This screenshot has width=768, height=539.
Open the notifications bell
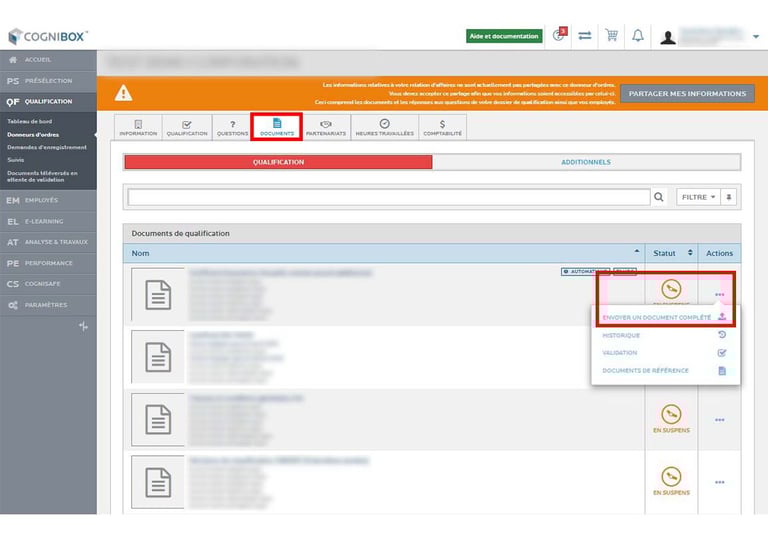638,35
